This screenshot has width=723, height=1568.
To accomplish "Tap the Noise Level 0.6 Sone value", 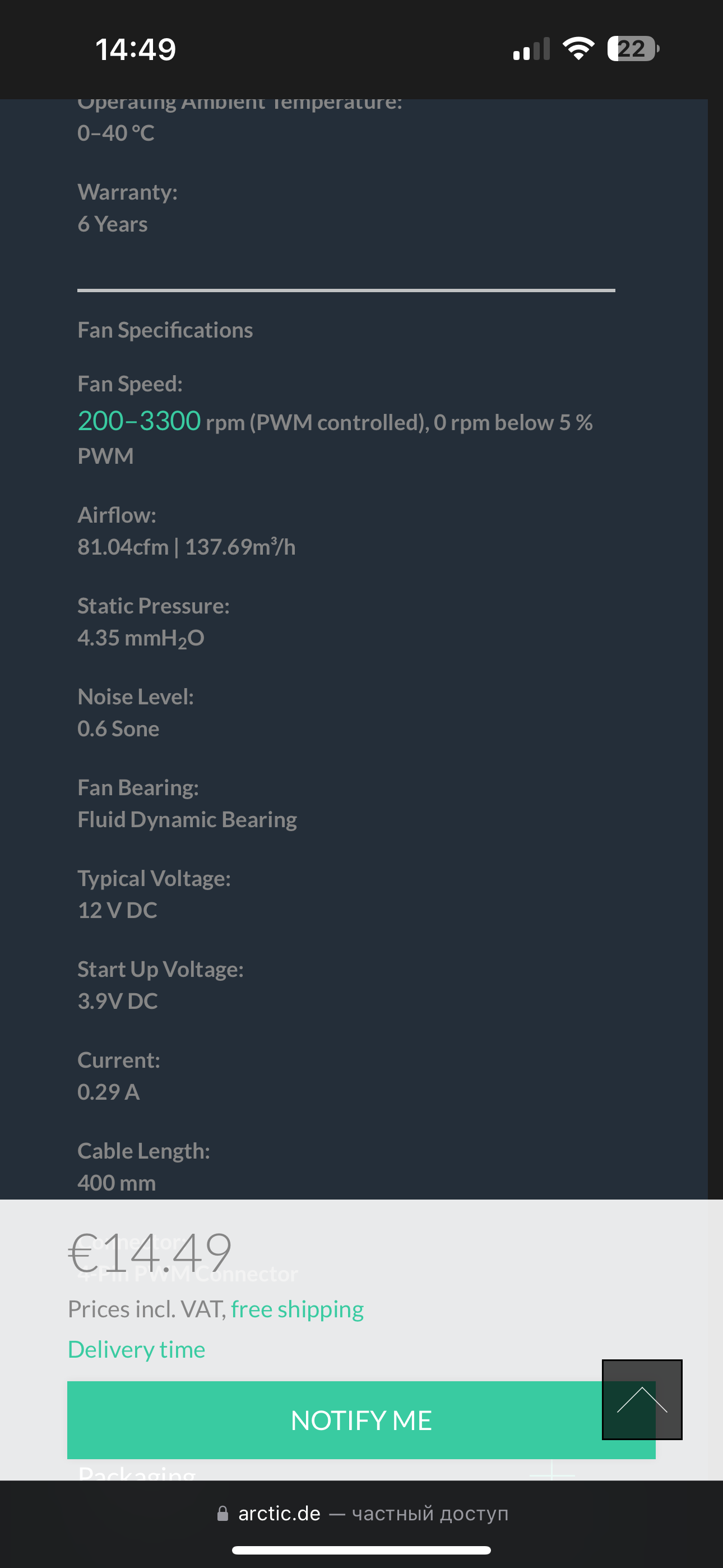I will 118,728.
